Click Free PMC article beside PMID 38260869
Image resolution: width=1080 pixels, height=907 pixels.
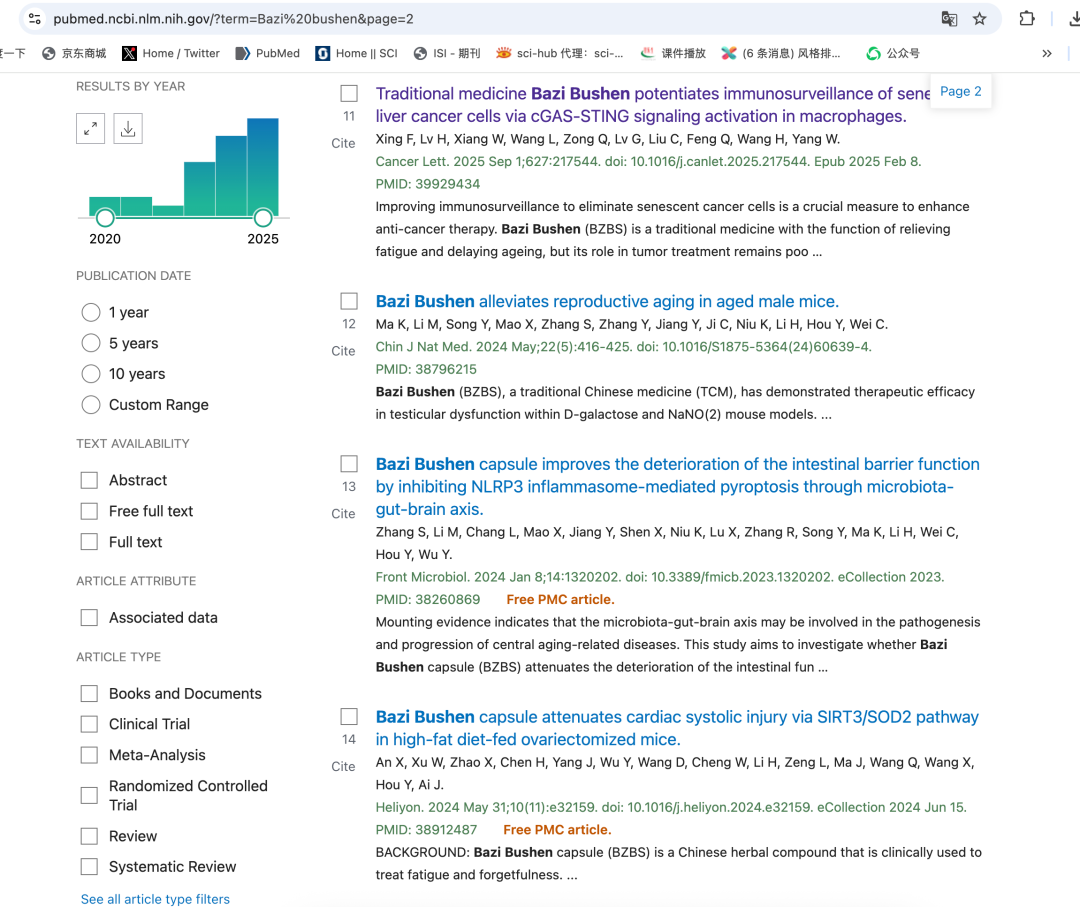[x=560, y=600]
